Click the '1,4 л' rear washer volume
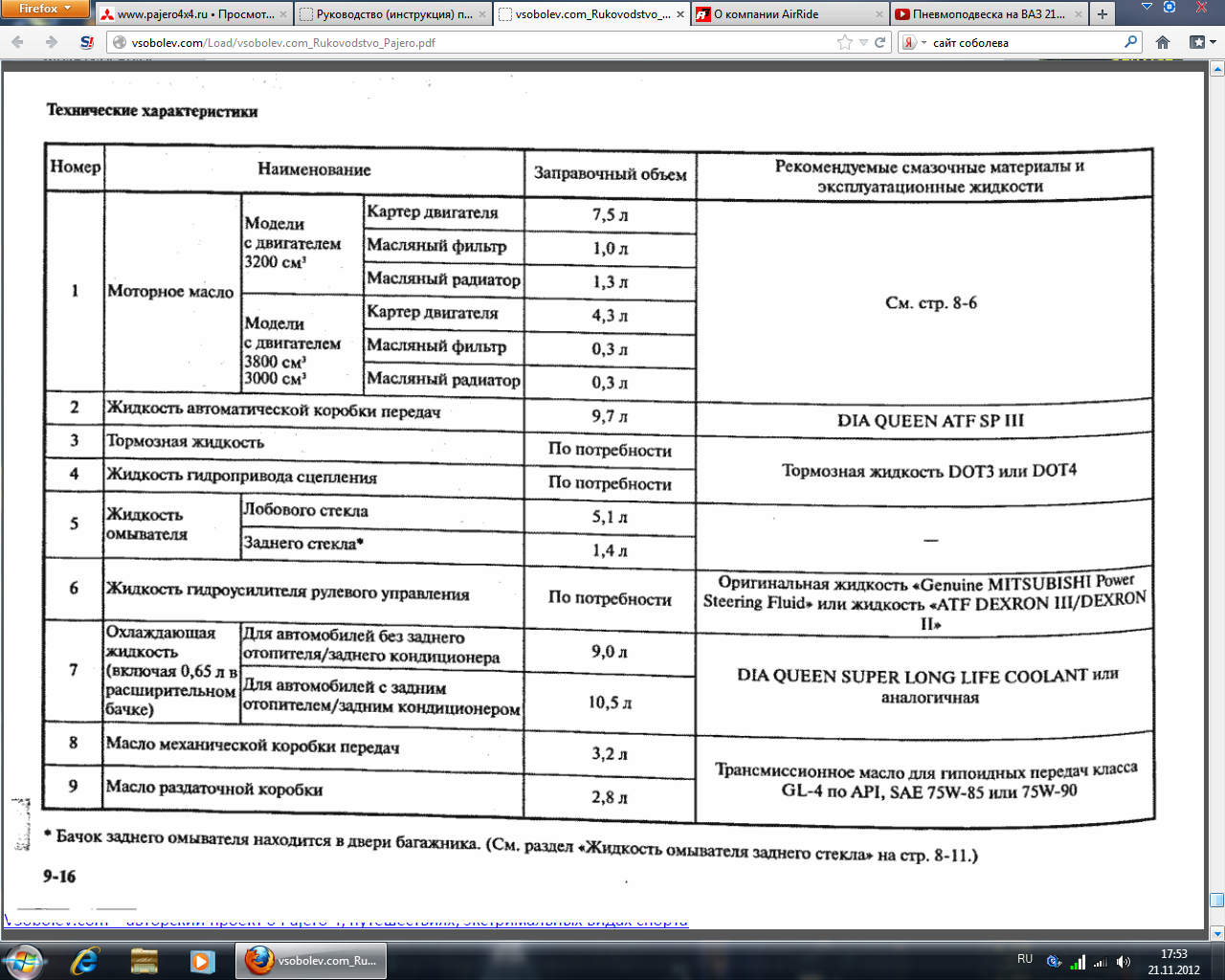Viewport: 1225px width, 980px height. point(610,550)
